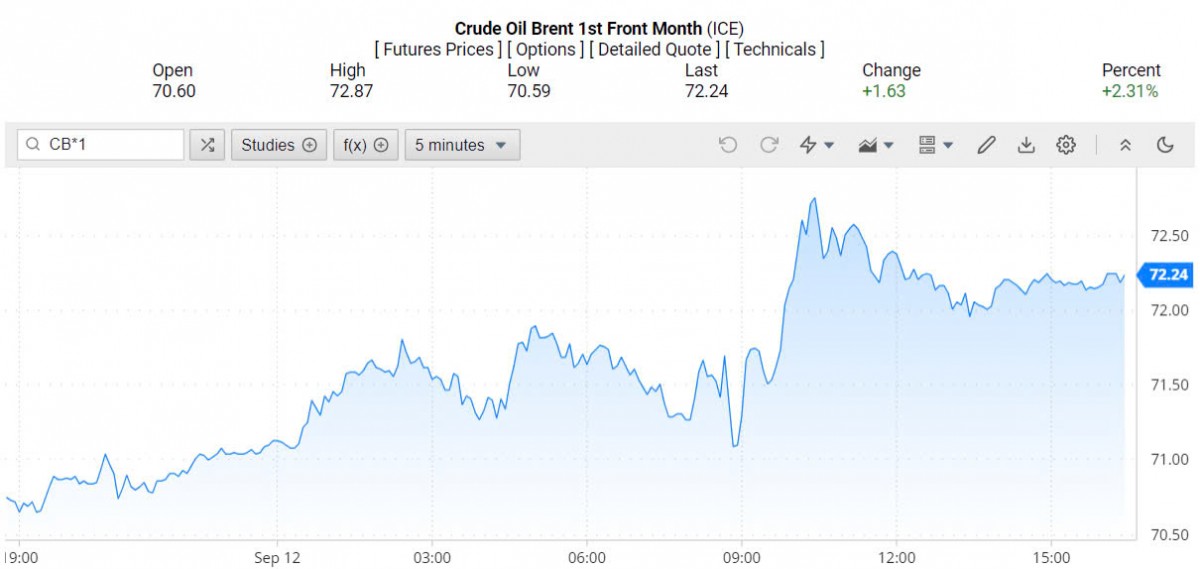Open the Technicals link
1200x569 pixels.
coord(775,49)
